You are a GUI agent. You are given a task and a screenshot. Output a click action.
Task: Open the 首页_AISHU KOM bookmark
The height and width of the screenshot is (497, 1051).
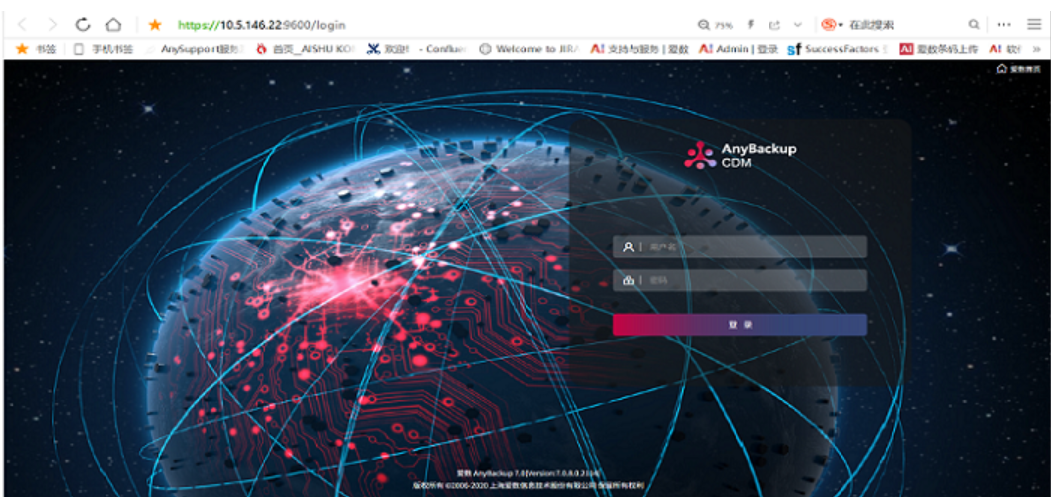coord(306,49)
